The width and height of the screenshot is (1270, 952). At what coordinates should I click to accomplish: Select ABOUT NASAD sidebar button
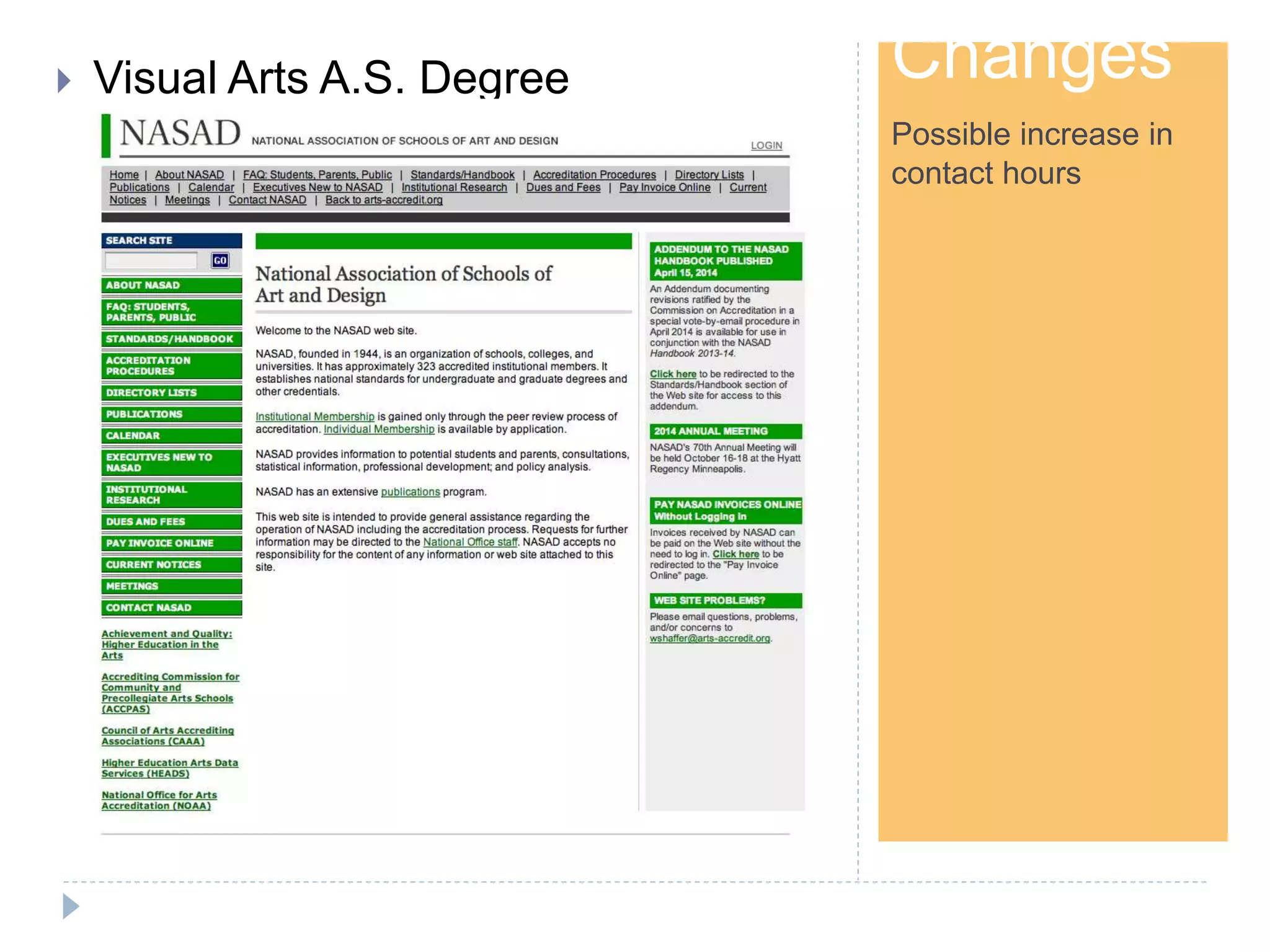(172, 285)
